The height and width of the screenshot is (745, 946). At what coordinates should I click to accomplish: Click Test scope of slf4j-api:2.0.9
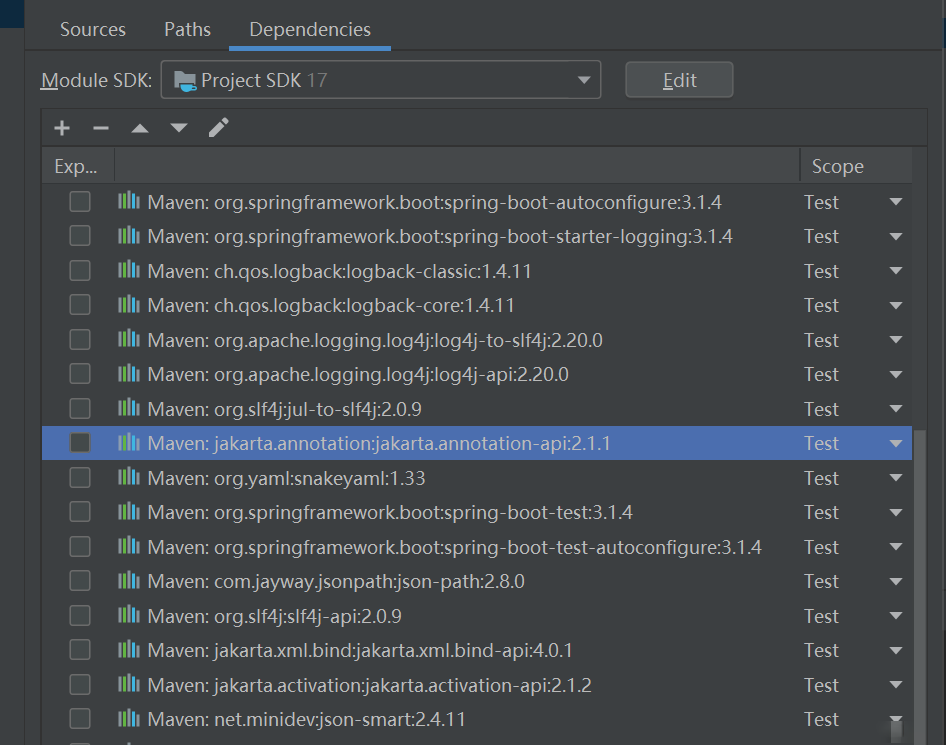(x=821, y=616)
